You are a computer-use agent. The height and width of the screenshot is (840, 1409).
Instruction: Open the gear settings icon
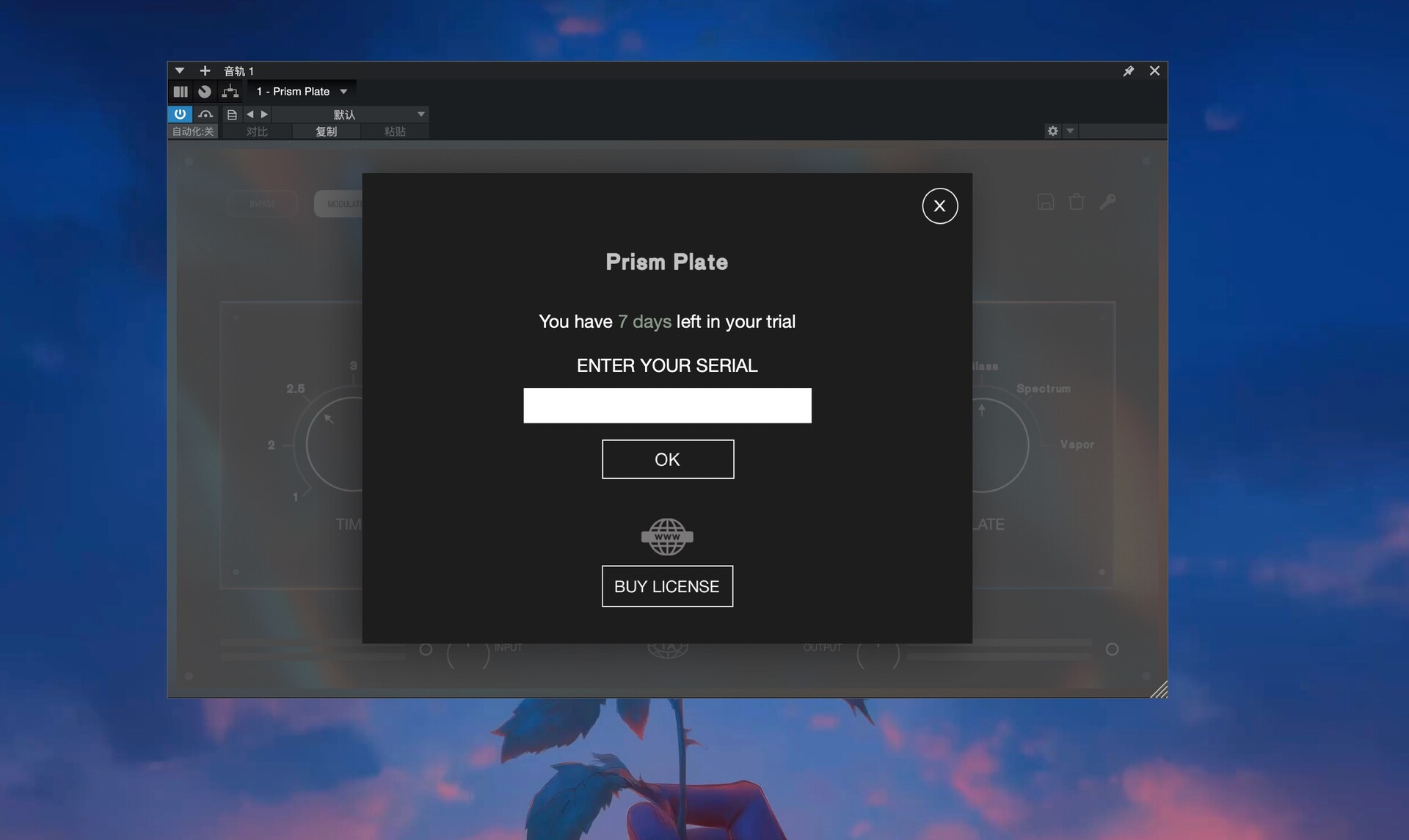pos(1053,131)
